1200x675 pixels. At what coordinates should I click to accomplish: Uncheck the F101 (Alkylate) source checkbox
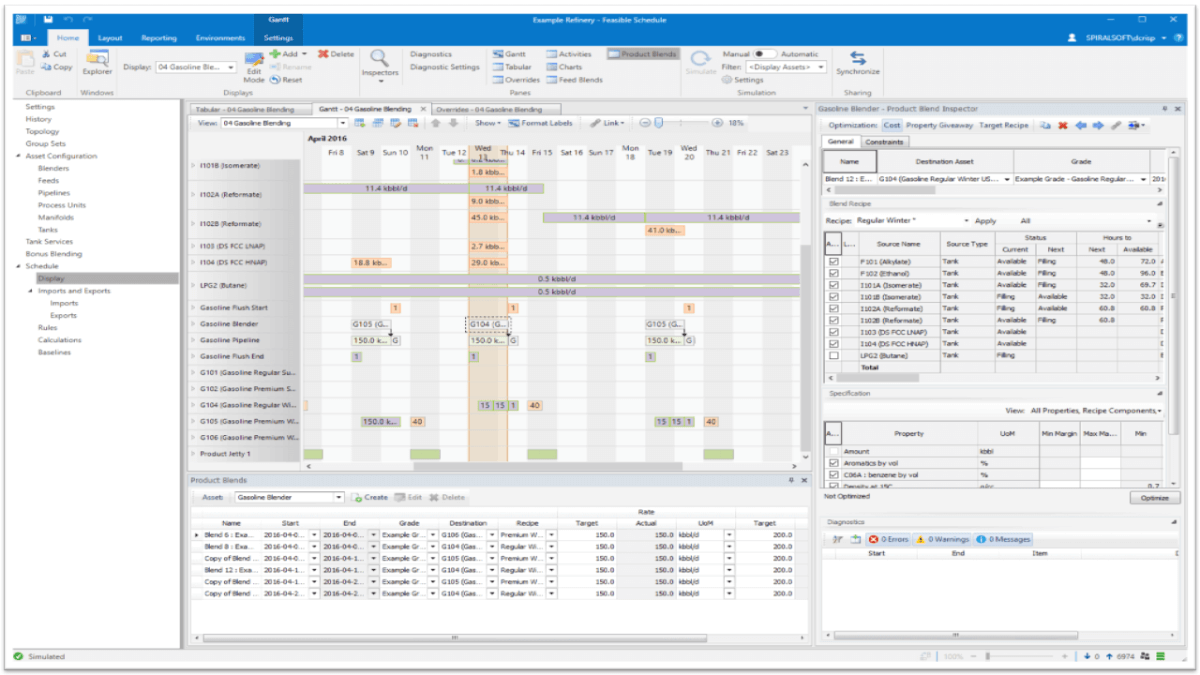point(833,261)
